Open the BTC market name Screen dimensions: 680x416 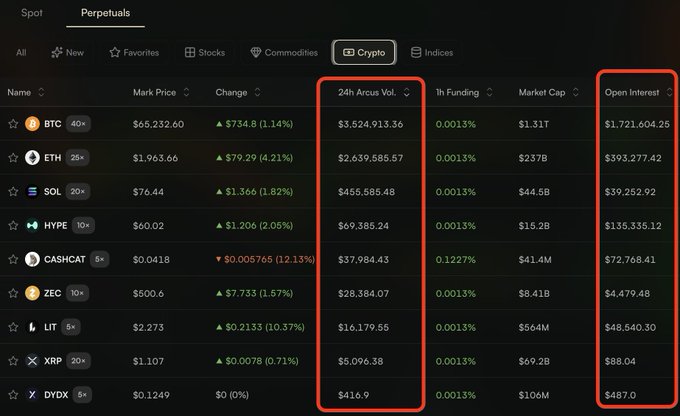(52, 124)
